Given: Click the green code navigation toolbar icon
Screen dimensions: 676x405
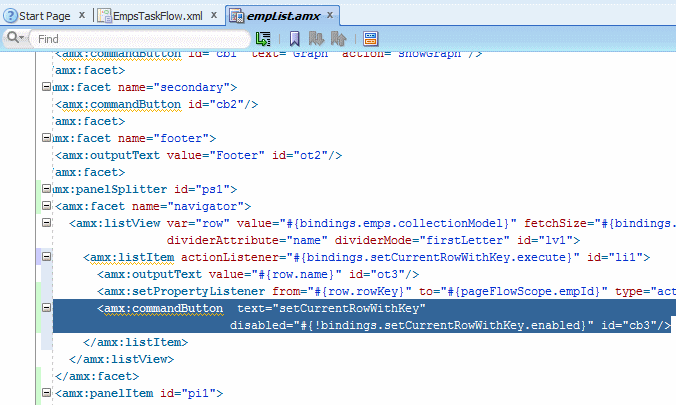Looking at the screenshot, I should (263, 39).
